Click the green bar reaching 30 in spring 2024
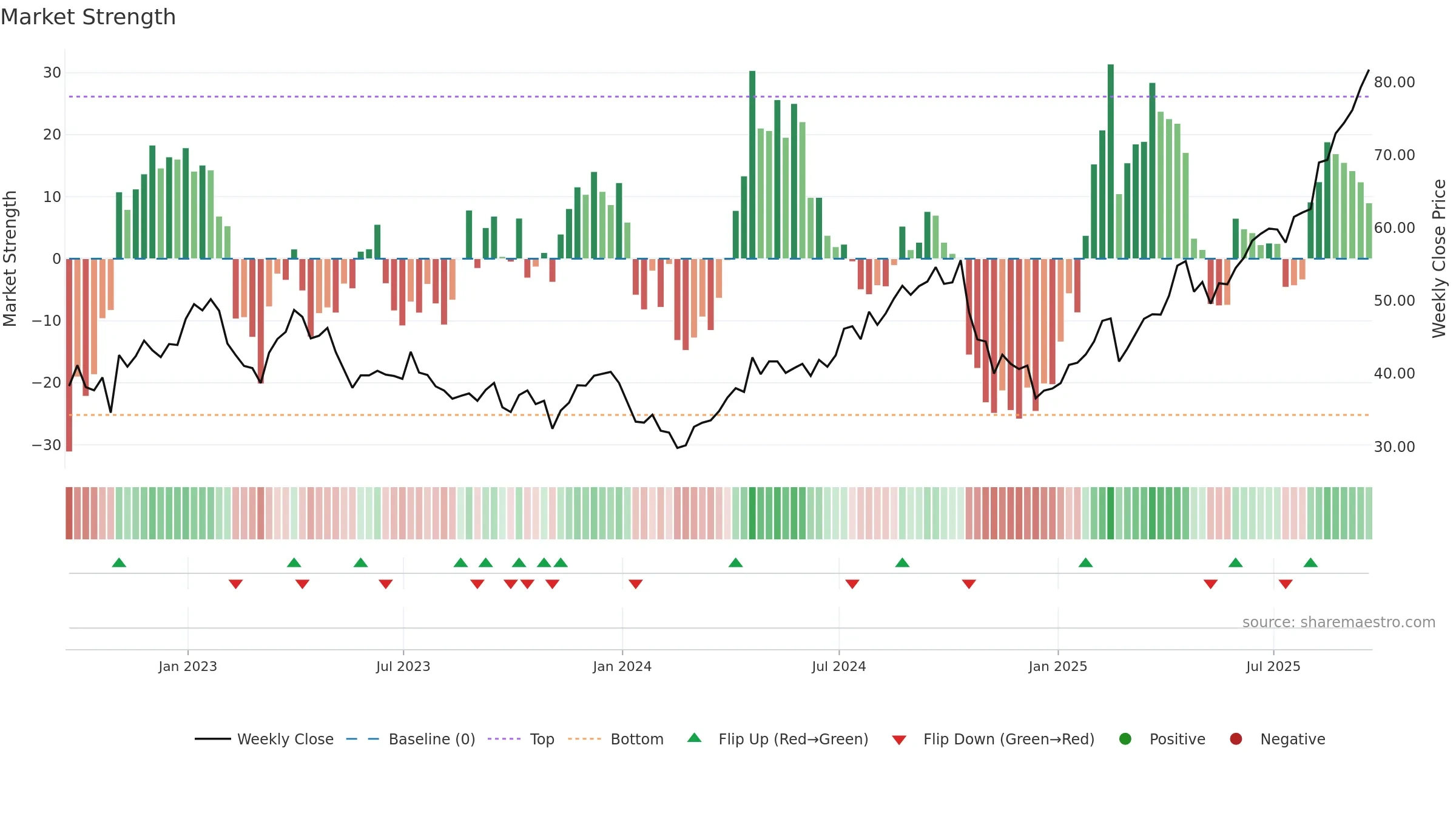 (752, 164)
